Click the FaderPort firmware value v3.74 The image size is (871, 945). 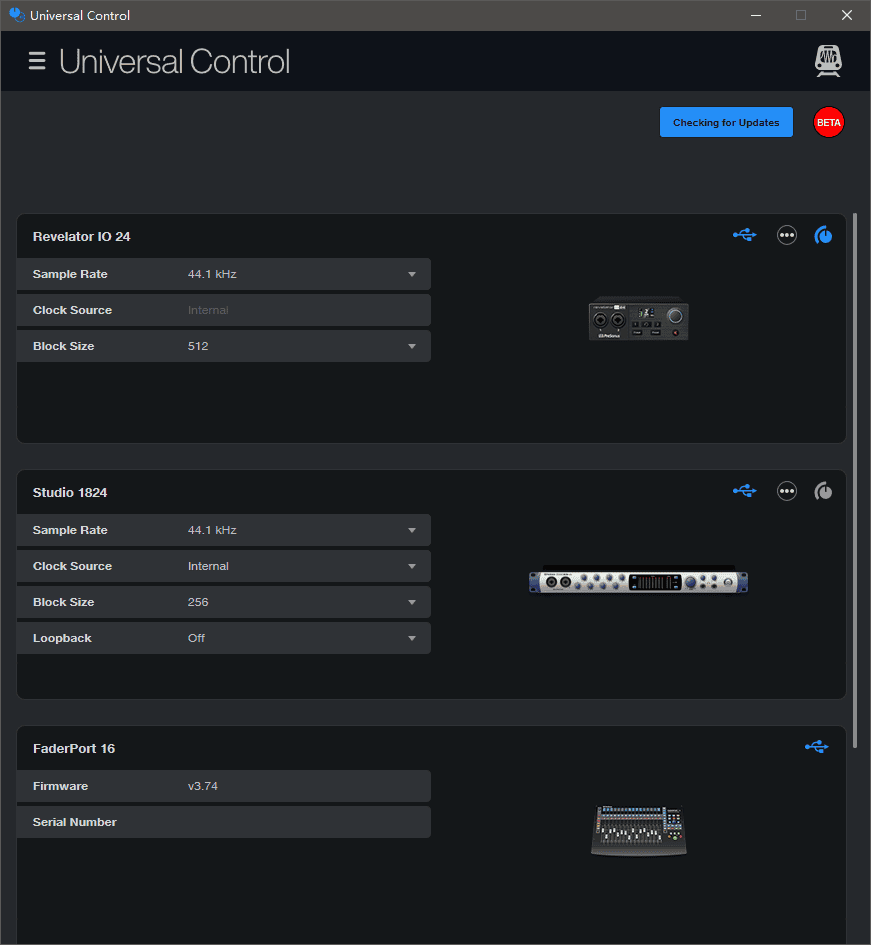point(203,786)
